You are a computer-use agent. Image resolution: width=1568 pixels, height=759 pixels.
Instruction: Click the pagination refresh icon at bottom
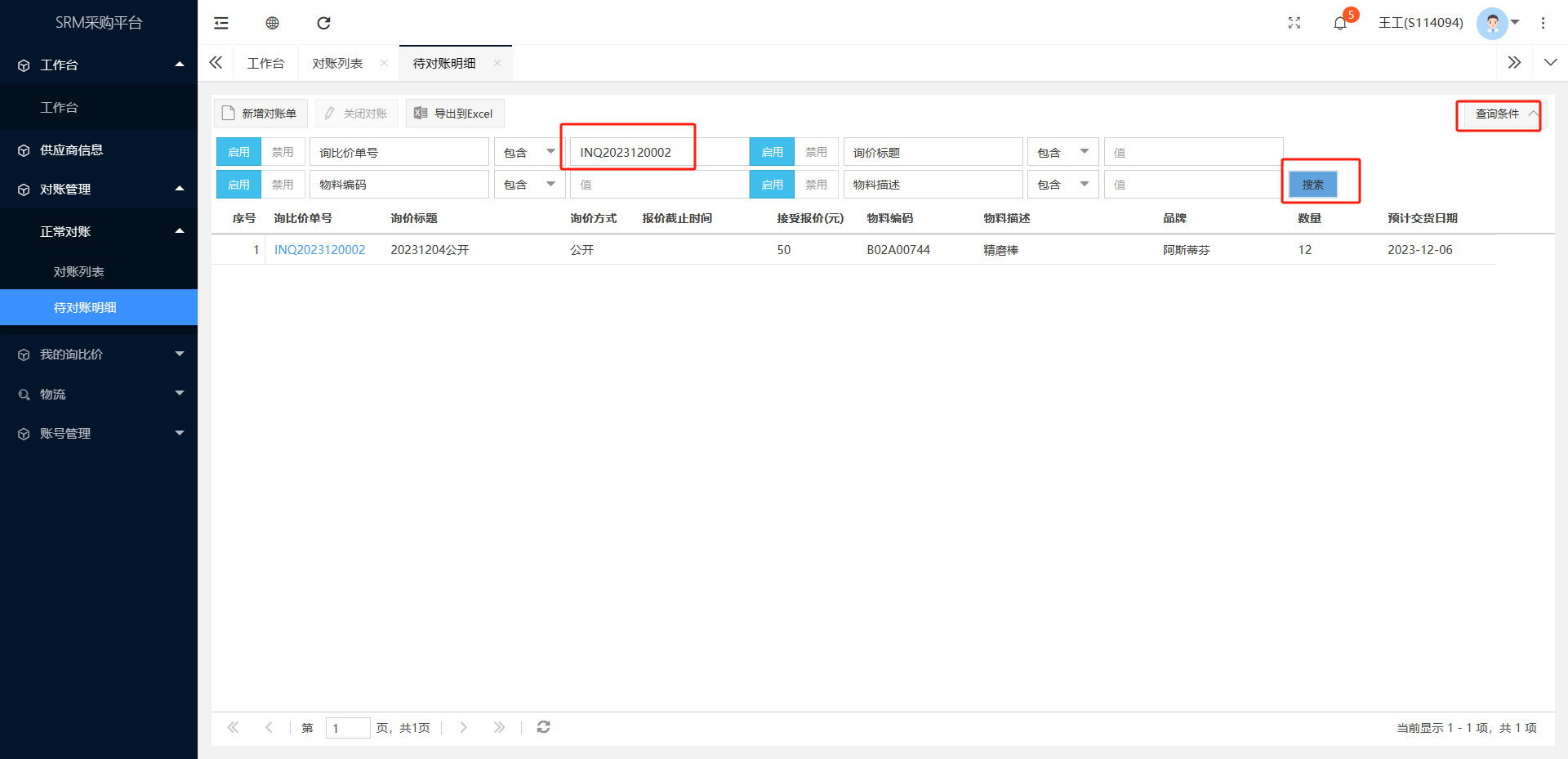(x=543, y=727)
